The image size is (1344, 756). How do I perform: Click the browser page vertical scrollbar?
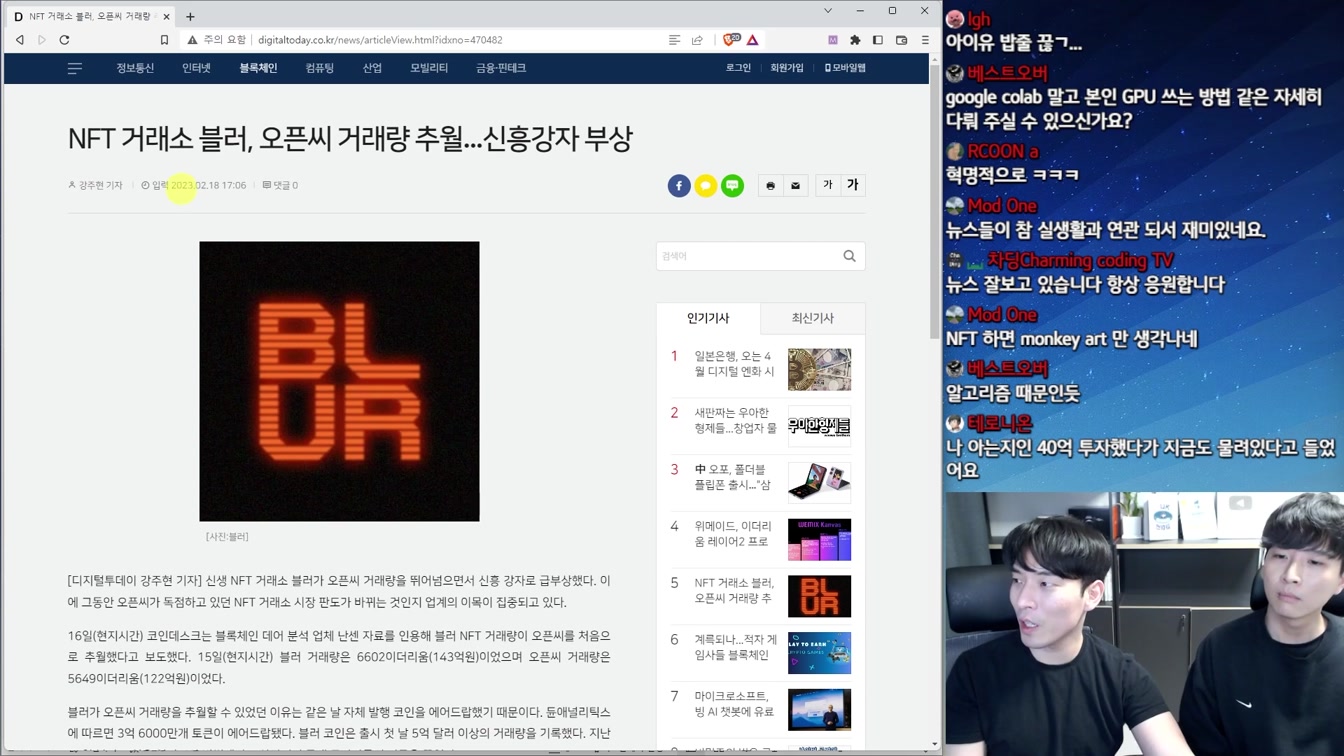935,200
